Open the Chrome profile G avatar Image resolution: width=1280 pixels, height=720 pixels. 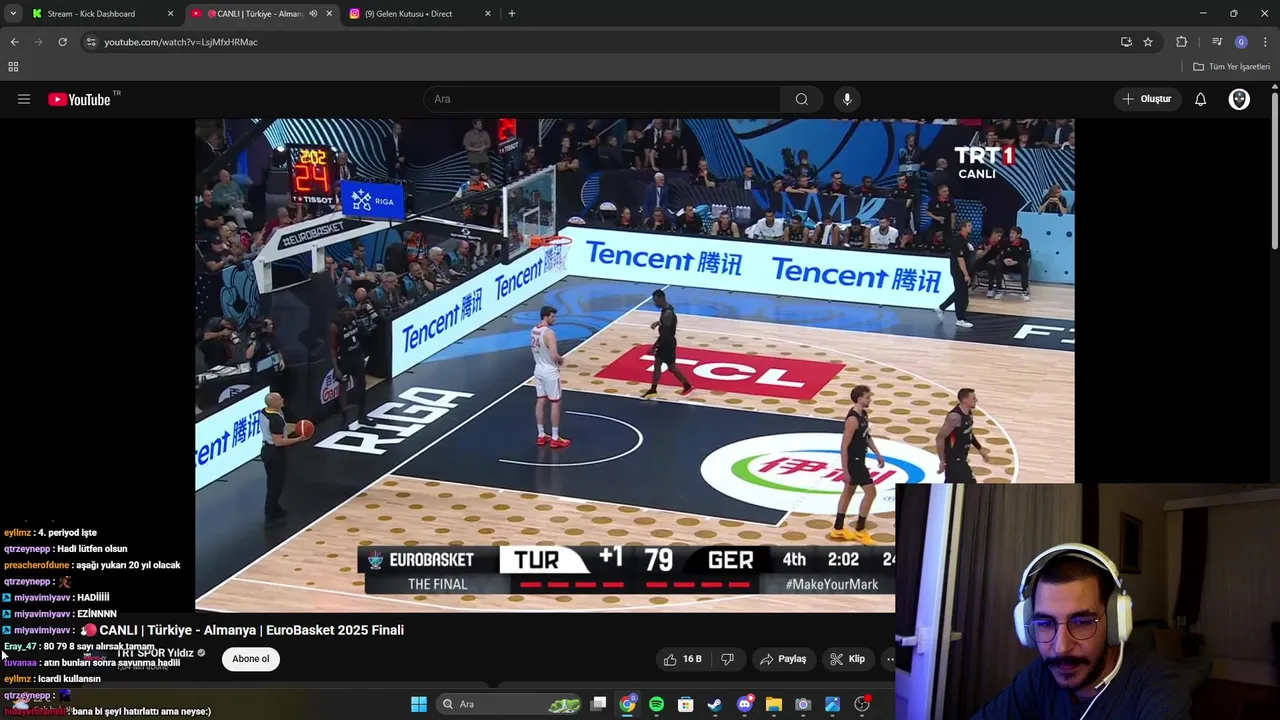[1241, 42]
